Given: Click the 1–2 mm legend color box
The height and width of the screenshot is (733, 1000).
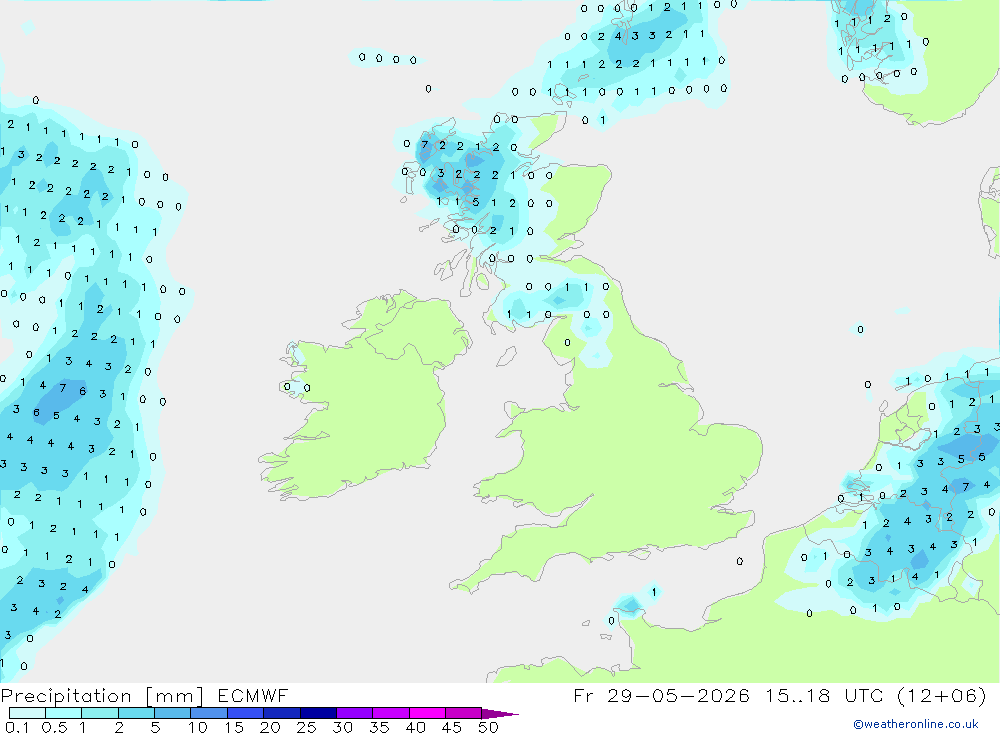Looking at the screenshot, I should coord(100,713).
